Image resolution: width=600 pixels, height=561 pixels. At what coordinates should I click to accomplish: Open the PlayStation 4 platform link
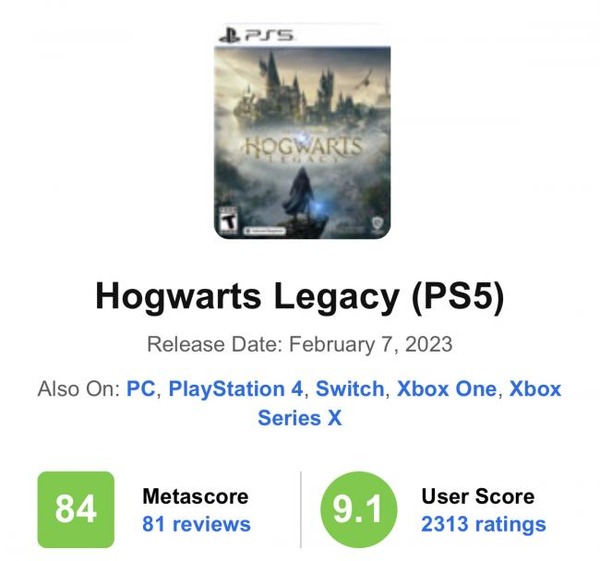point(235,388)
